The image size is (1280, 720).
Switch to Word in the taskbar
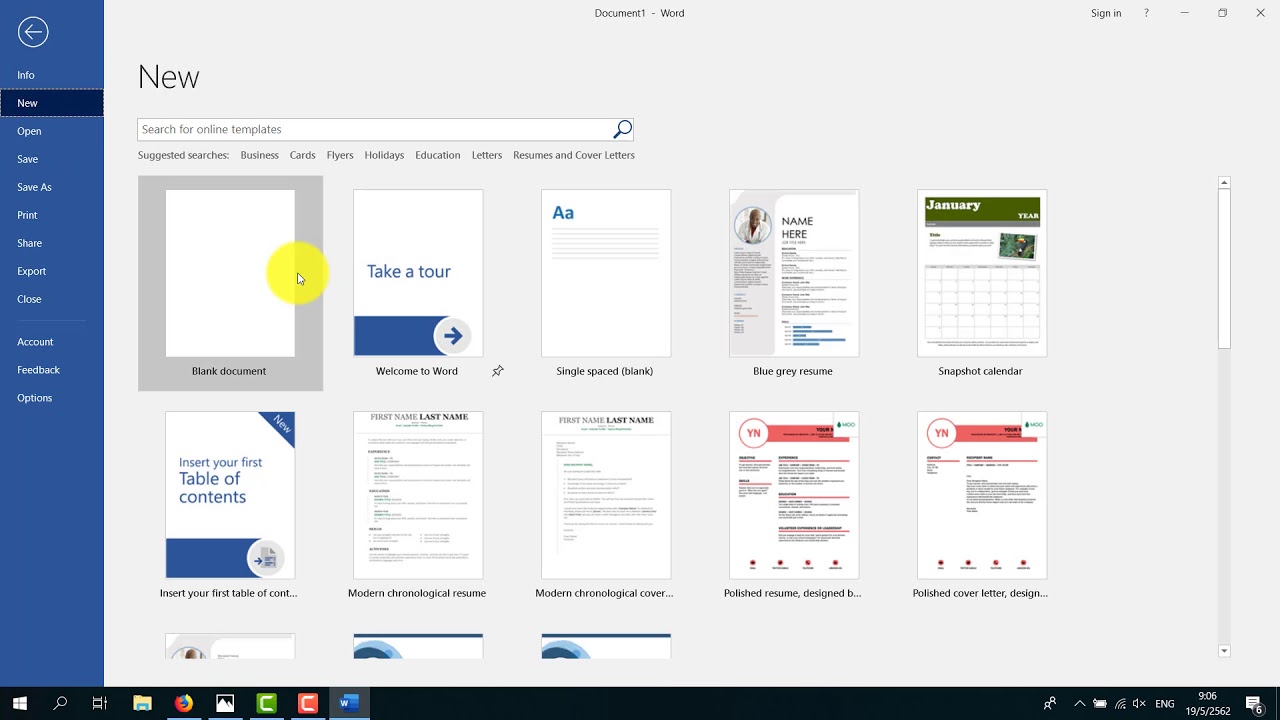(348, 703)
